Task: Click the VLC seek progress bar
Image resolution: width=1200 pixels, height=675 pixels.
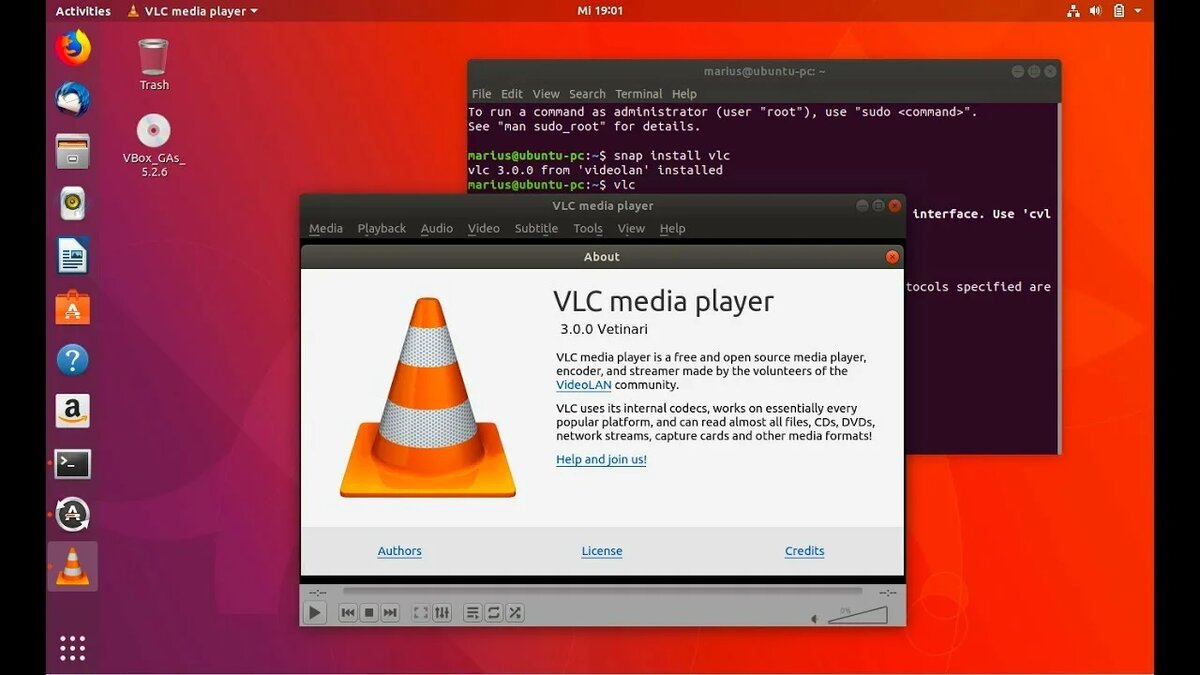Action: (603, 592)
